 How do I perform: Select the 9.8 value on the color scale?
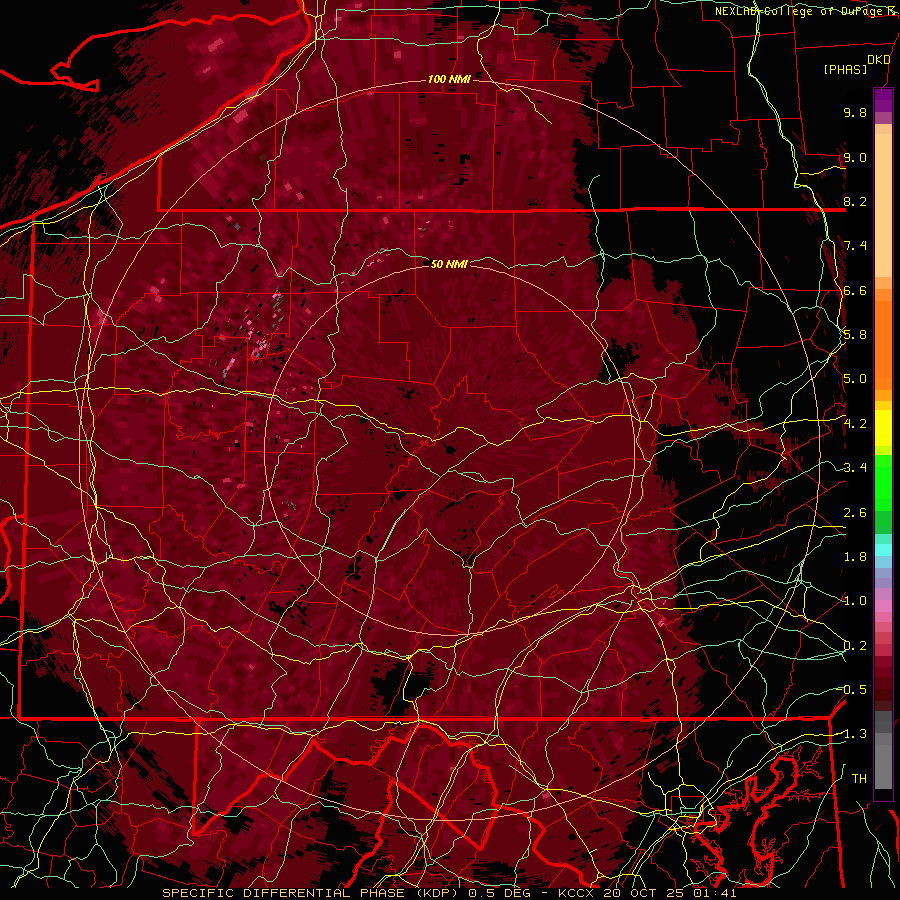(855, 112)
